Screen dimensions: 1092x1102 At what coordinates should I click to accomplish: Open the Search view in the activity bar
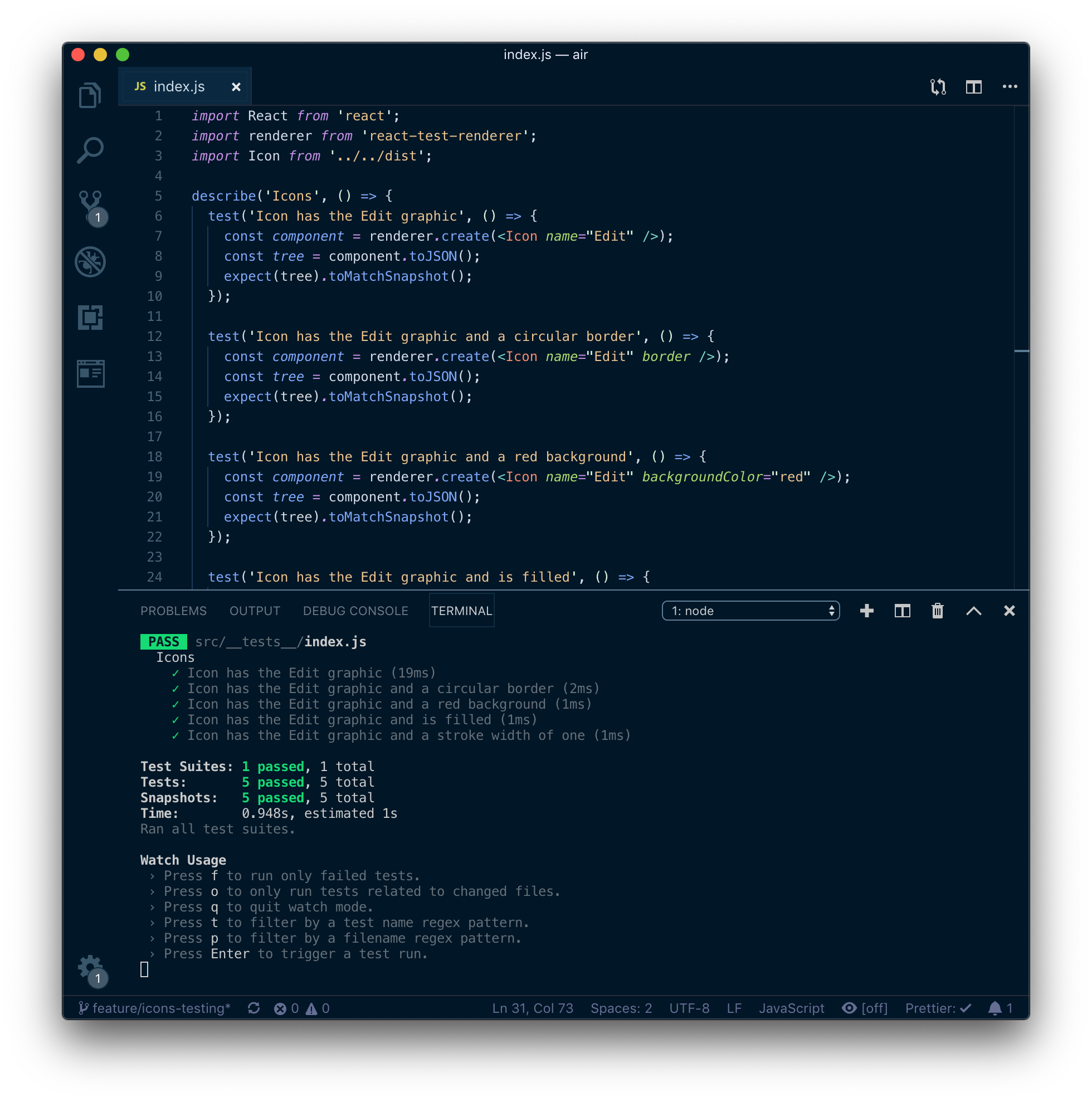click(x=90, y=150)
